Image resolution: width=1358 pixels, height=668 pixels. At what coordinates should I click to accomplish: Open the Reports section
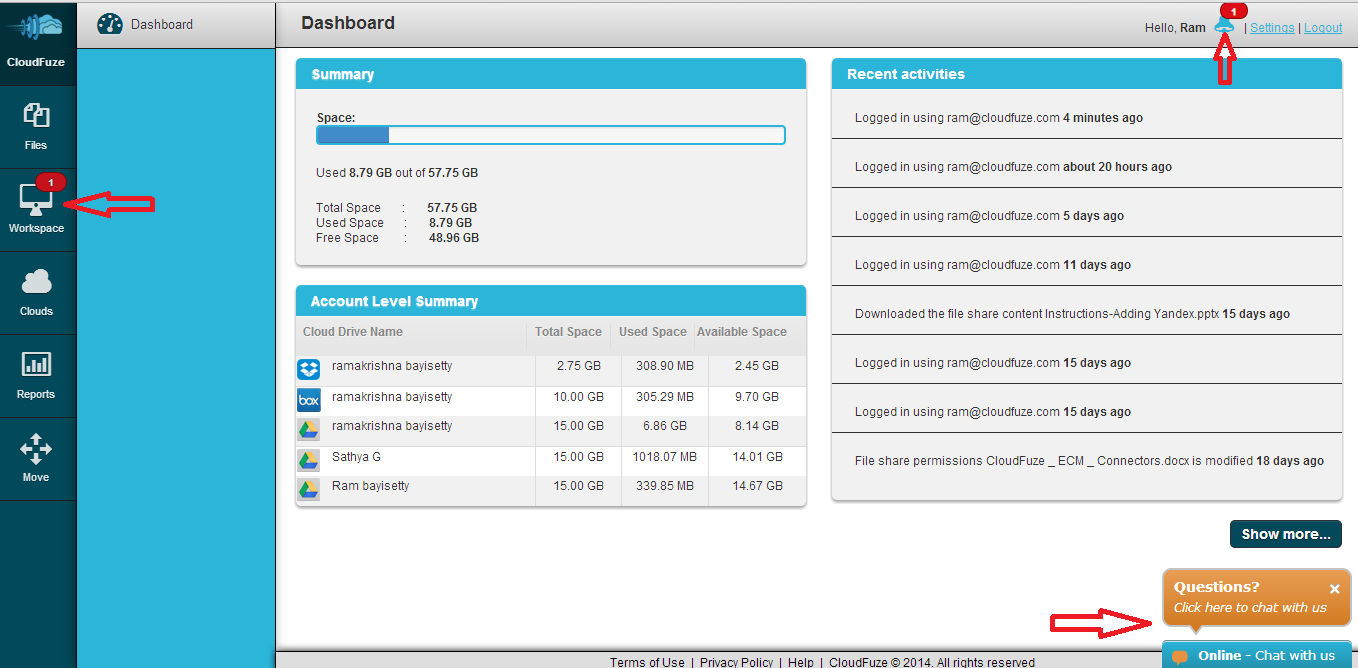(36, 376)
